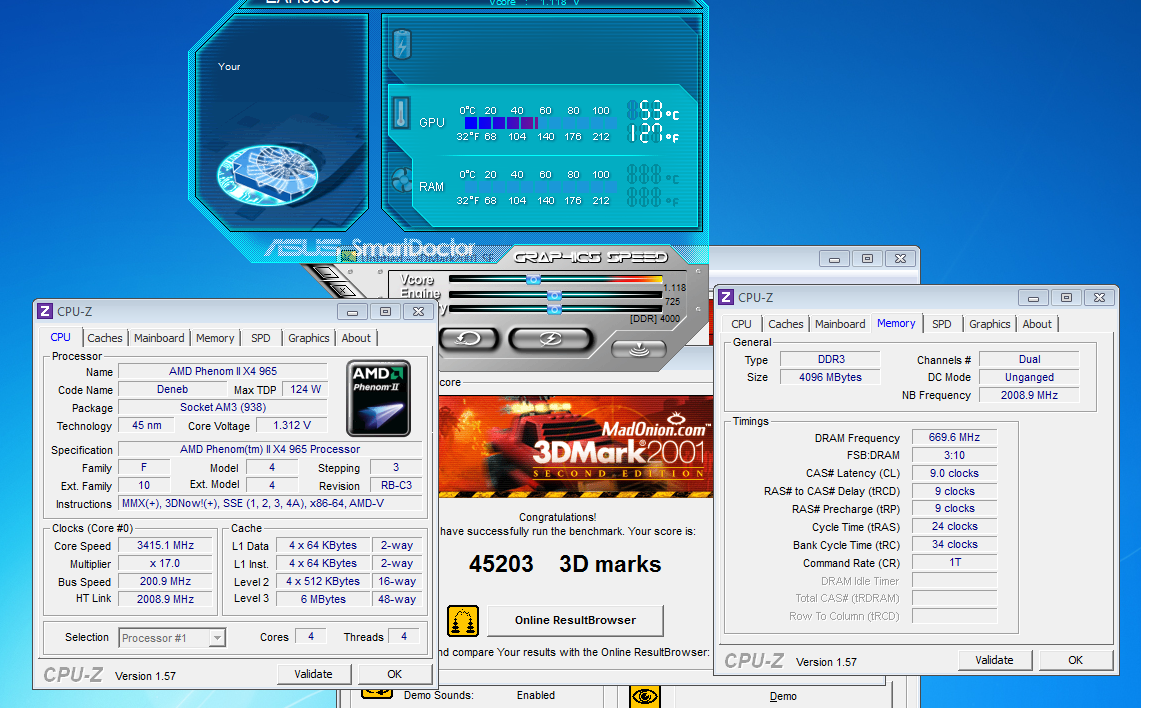Click the Multiplier value x 17.0
The height and width of the screenshot is (708, 1152).
click(165, 564)
